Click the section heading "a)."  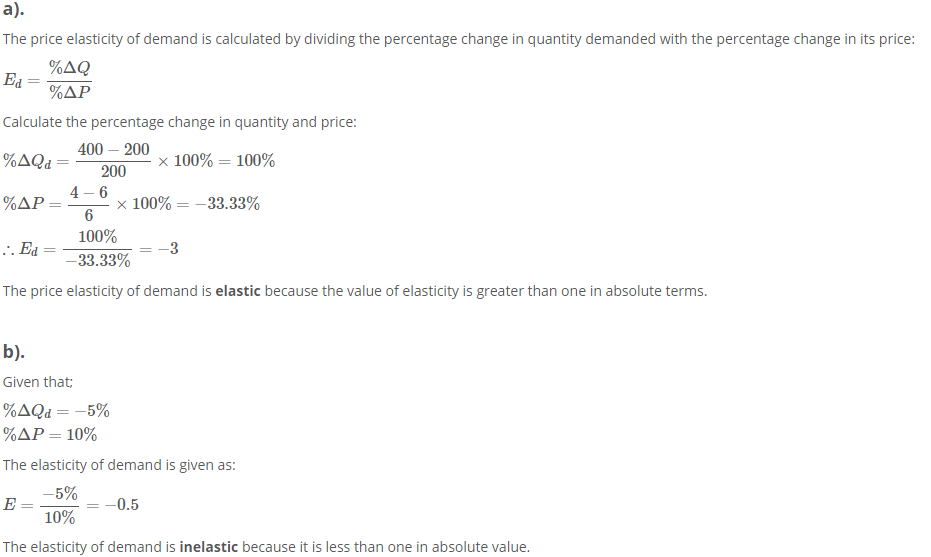click(14, 9)
